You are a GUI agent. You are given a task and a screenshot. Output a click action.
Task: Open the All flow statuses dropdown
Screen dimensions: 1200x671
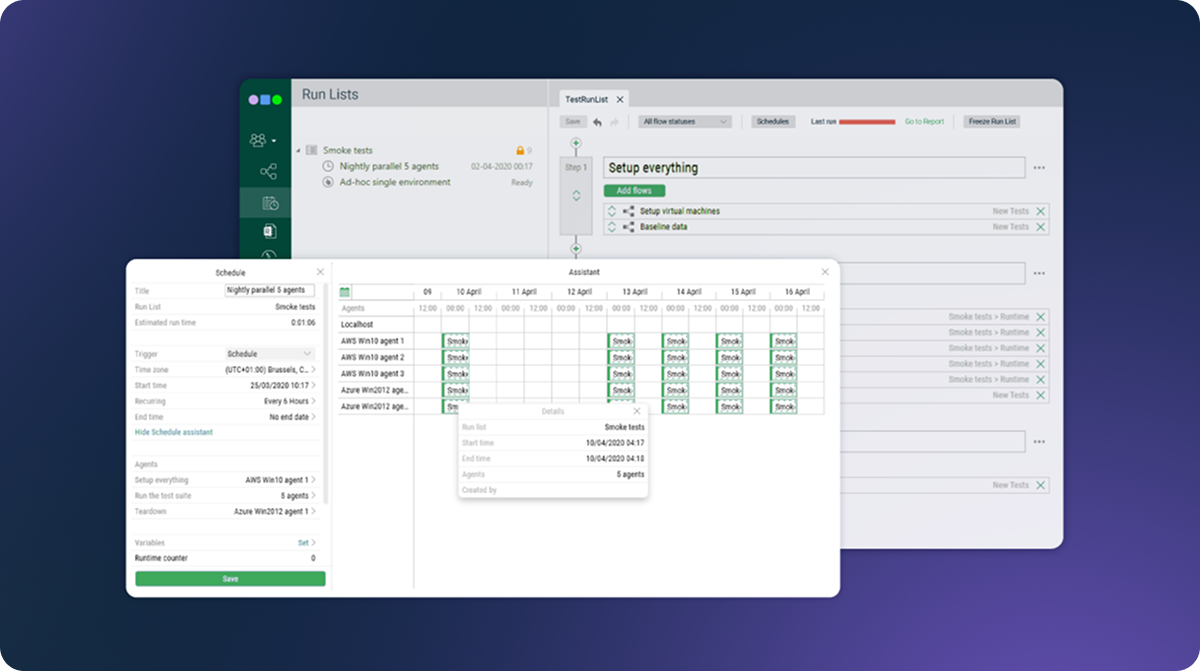(685, 121)
